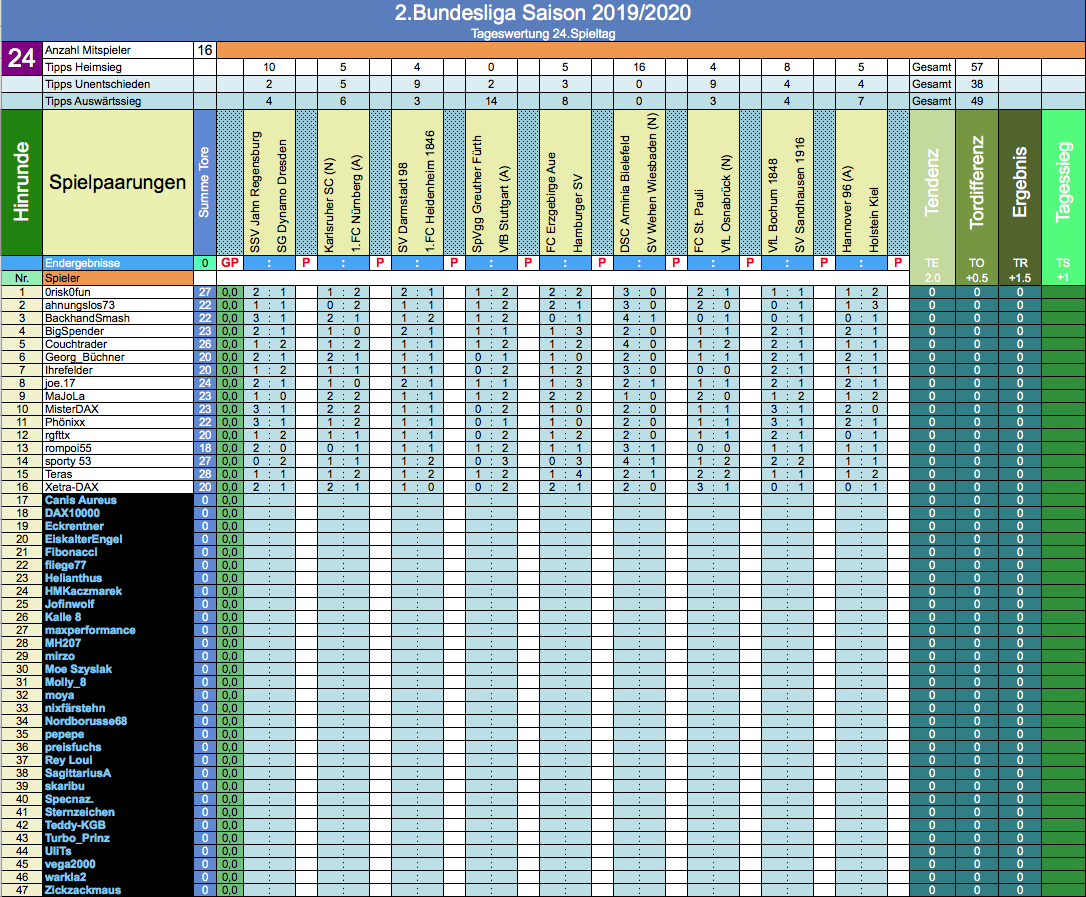Select the 'VfB Stuttgart (A)' team header
Image resolution: width=1086 pixels, height=897 pixels.
coord(504,209)
